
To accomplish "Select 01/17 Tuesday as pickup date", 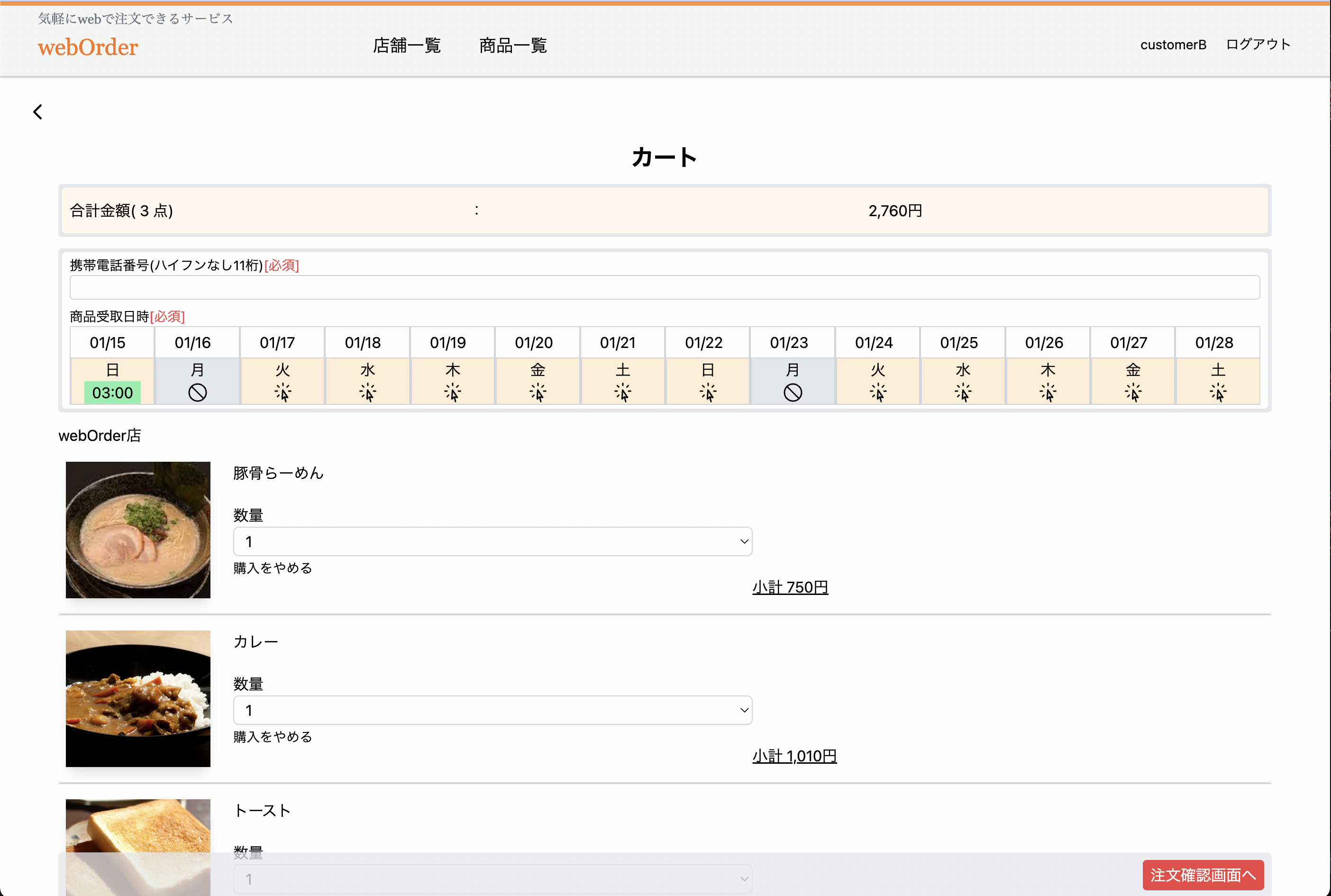I will (x=282, y=381).
